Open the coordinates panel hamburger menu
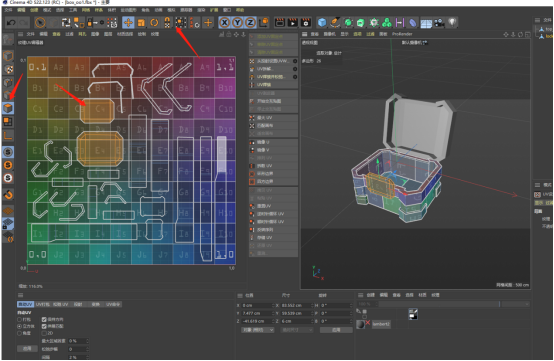 point(240,295)
